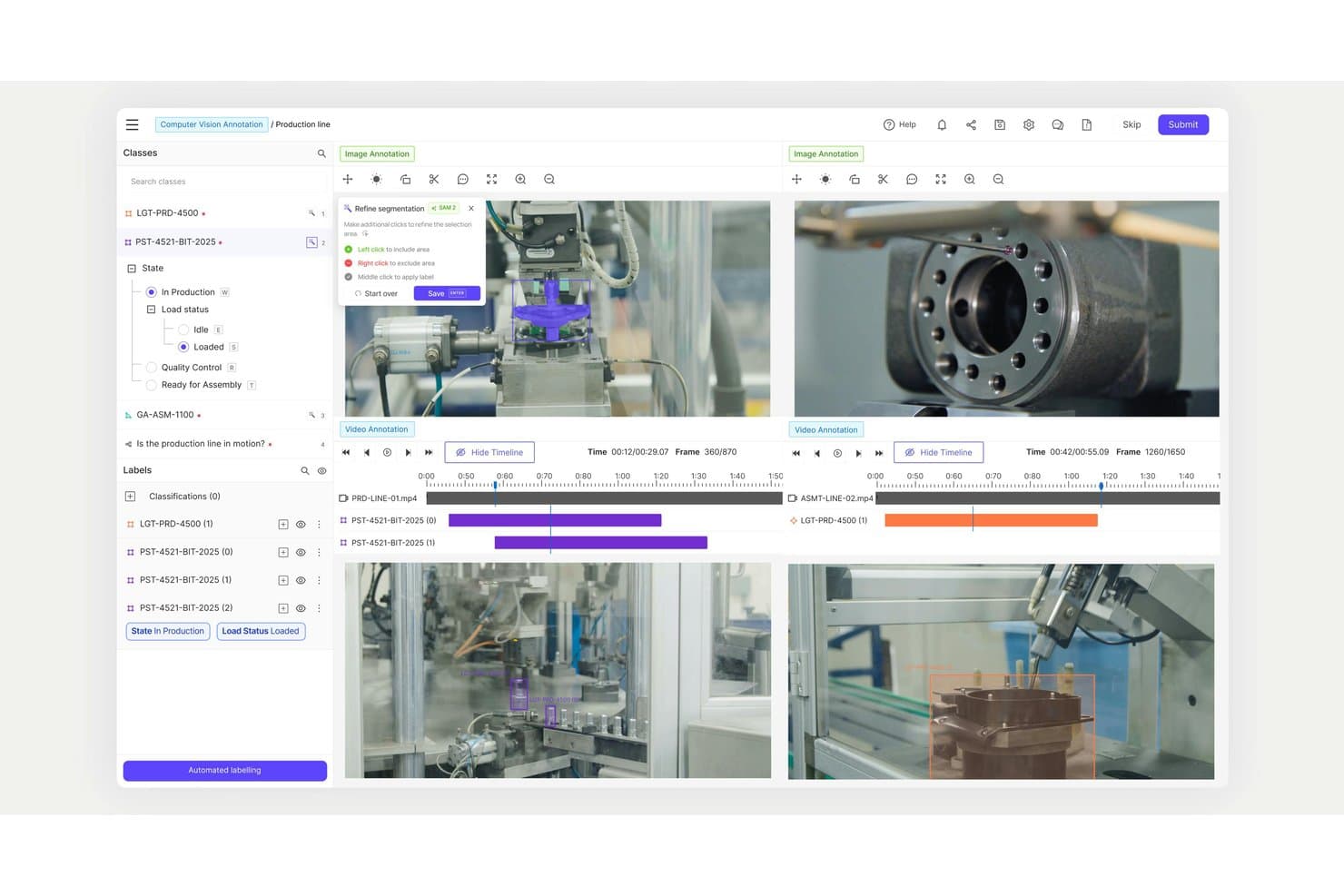Click the Skip button
The width and height of the screenshot is (1344, 896).
(1132, 124)
